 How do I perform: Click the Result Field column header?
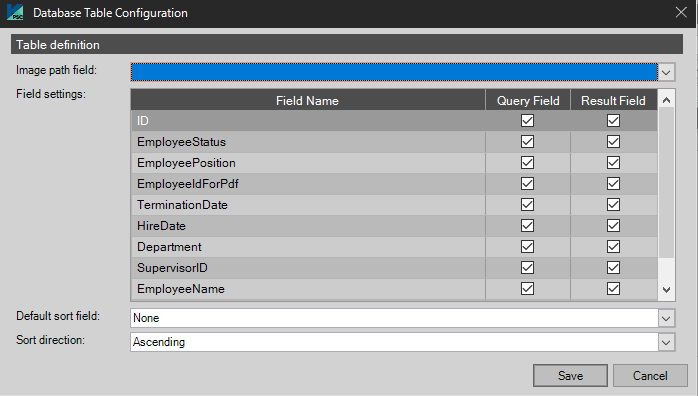pyautogui.click(x=613, y=101)
